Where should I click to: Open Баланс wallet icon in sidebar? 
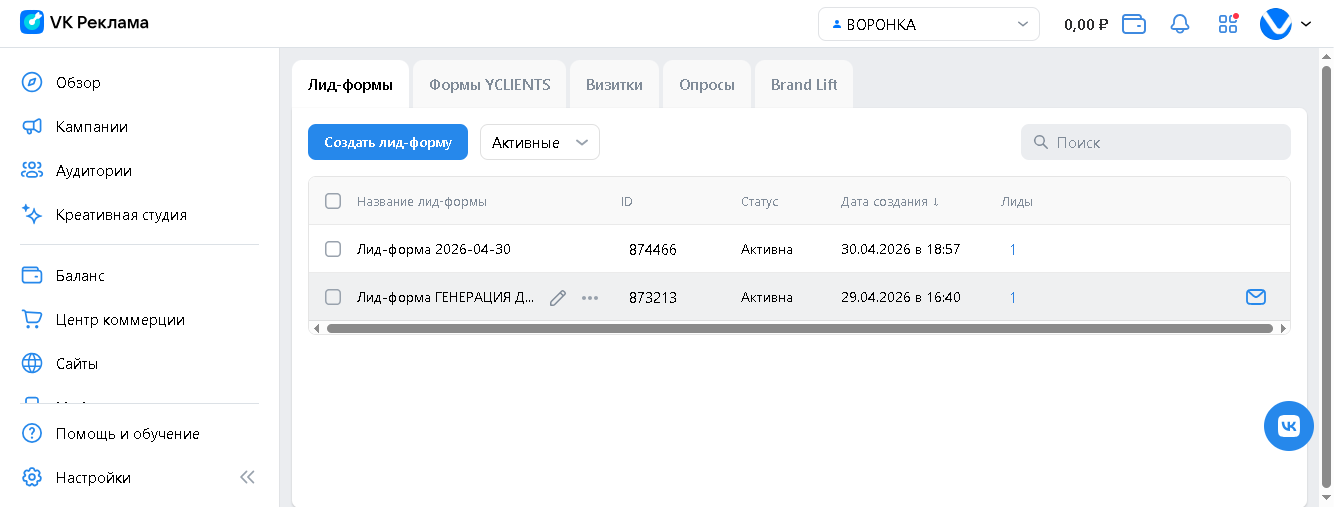pyautogui.click(x=32, y=275)
